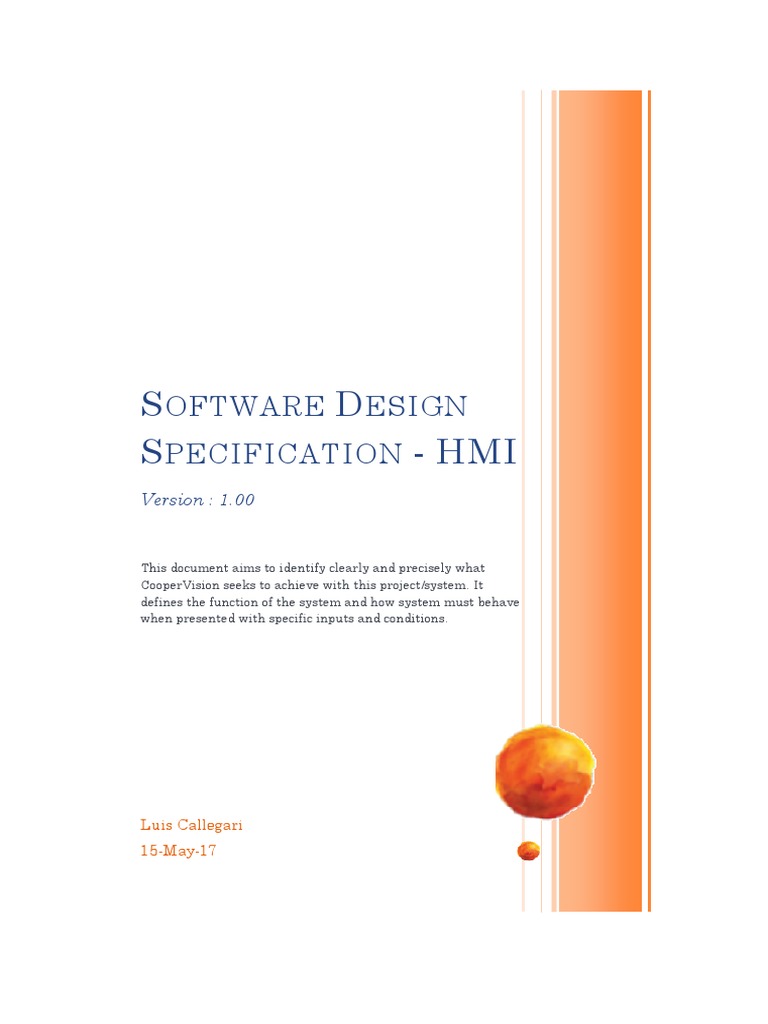Image resolution: width=768 pixels, height=1024 pixels.
Task: Click the author name "Luis Callegari"
Action: tap(191, 825)
